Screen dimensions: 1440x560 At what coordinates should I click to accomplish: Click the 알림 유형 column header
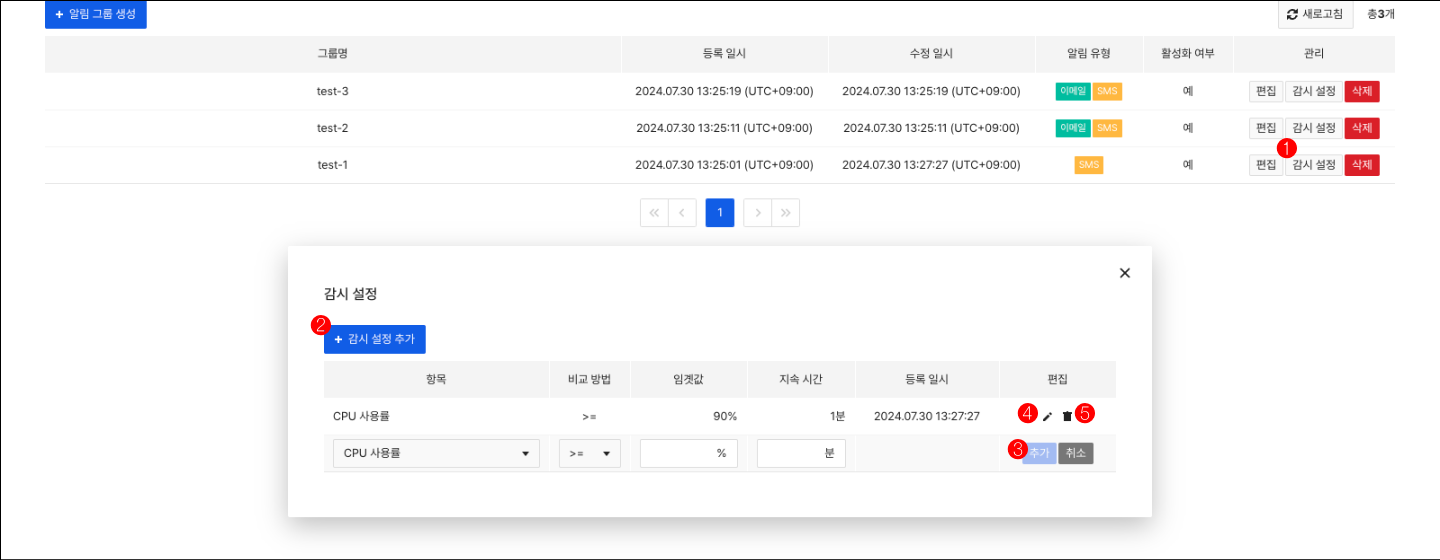pos(1089,54)
